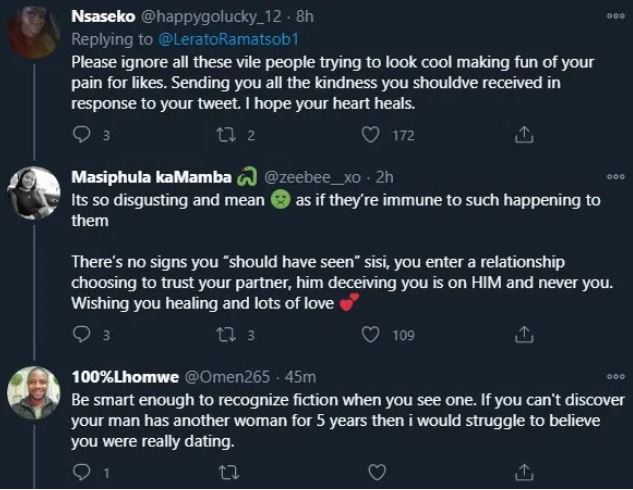Screen dimensions: 633x490
Task: Retweet Nsaseko's tweet
Action: [226, 134]
